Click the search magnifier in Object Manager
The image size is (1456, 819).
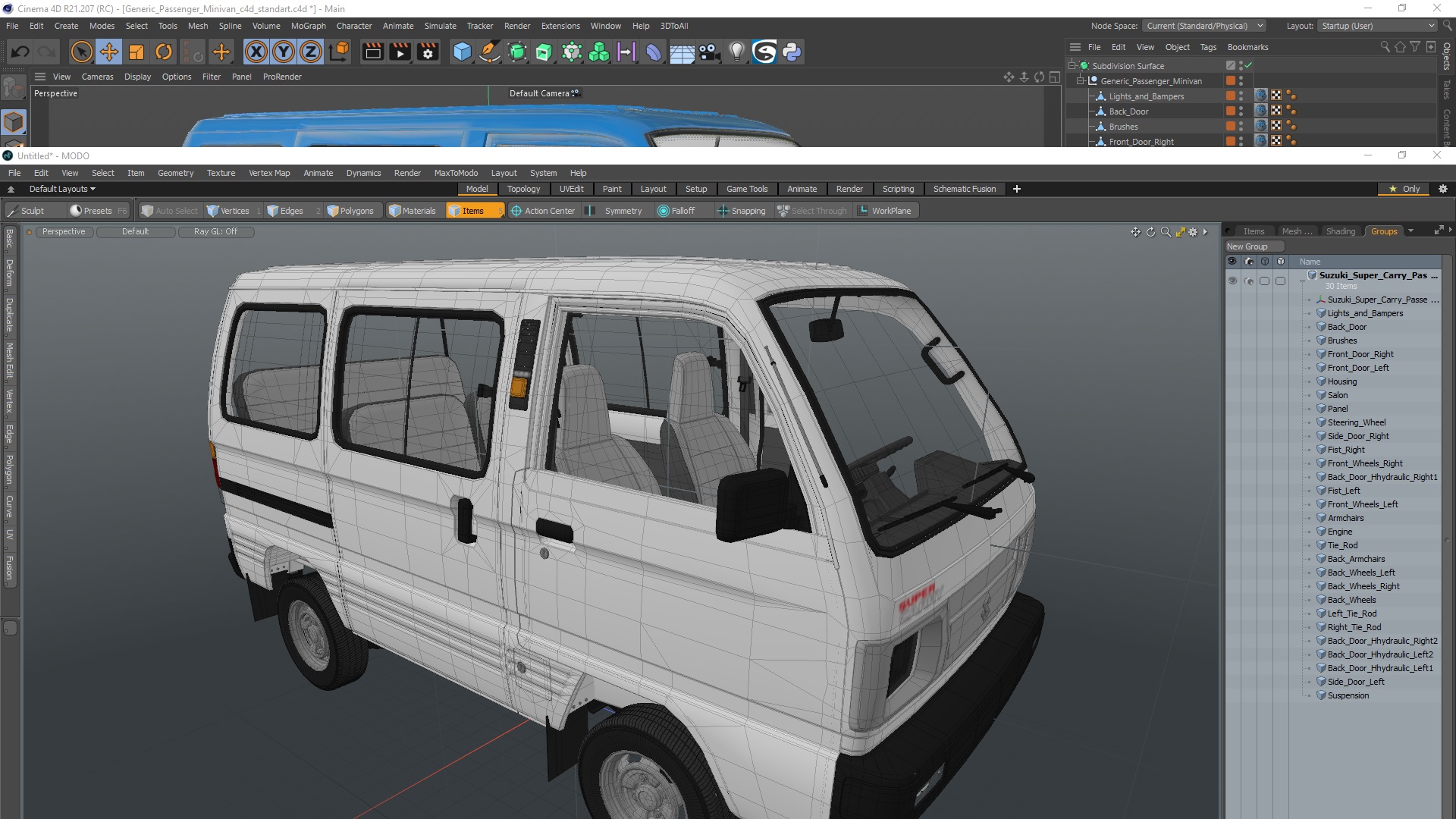pos(1385,47)
